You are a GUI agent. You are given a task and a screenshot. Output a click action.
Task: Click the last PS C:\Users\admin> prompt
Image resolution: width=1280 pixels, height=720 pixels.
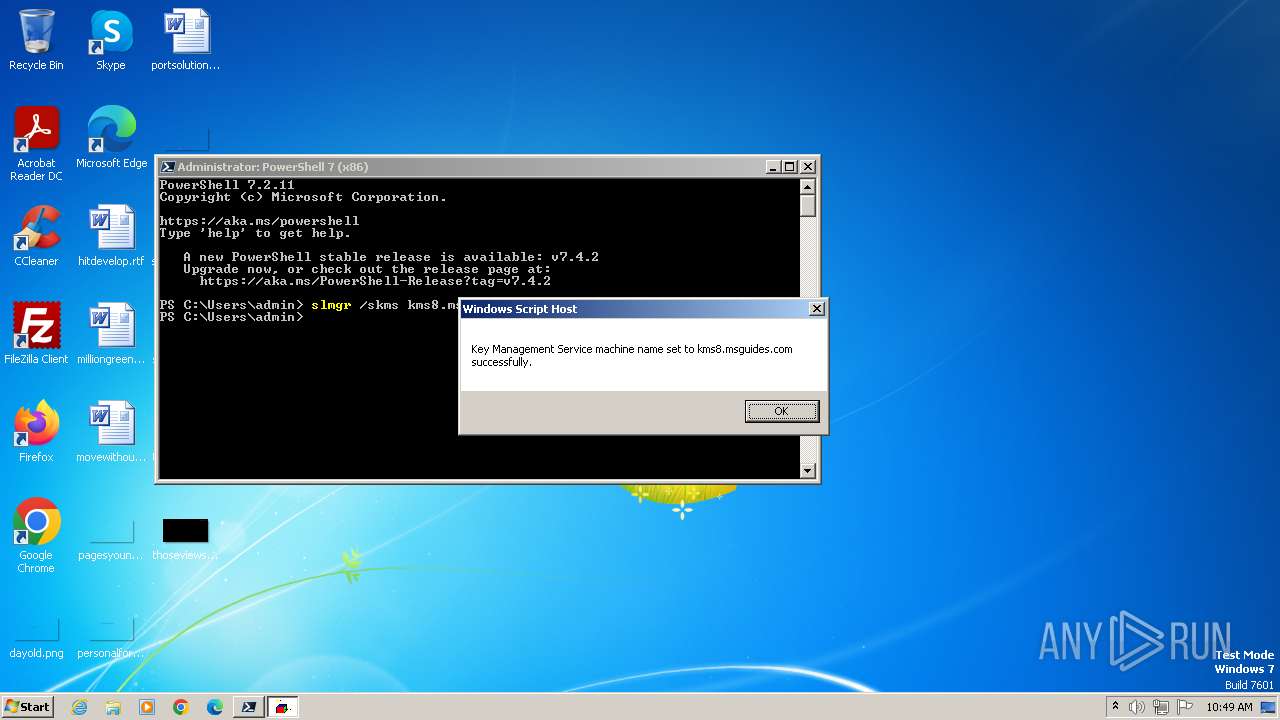[x=231, y=317]
